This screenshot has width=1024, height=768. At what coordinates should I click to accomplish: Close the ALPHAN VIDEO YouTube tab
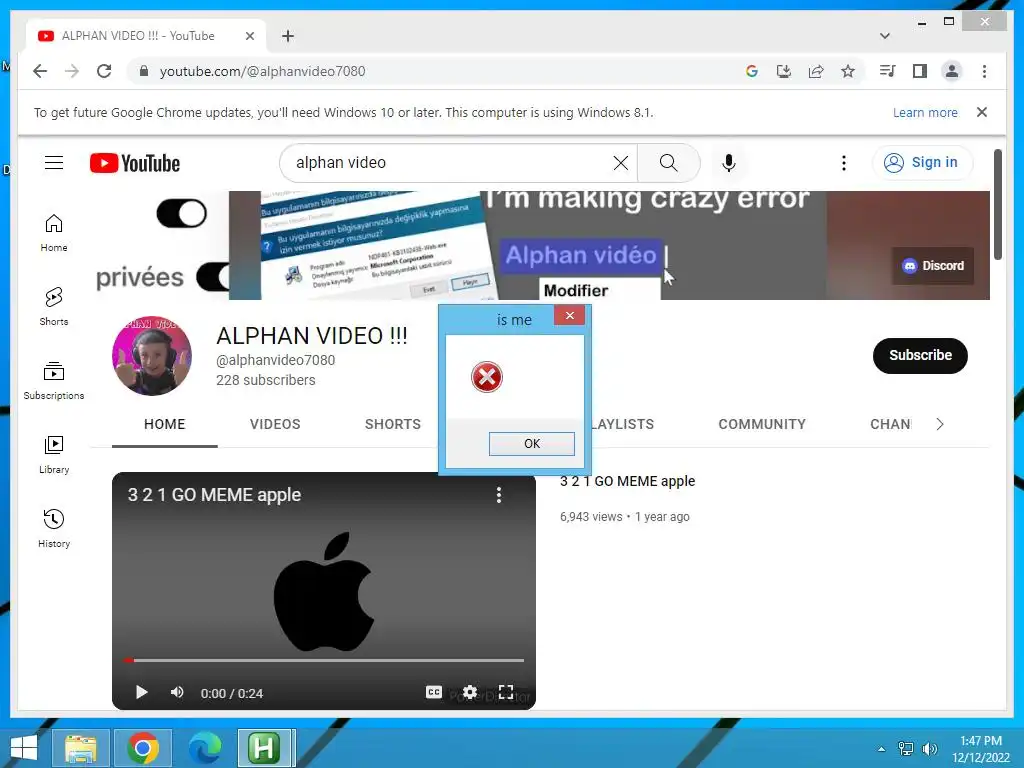click(249, 36)
